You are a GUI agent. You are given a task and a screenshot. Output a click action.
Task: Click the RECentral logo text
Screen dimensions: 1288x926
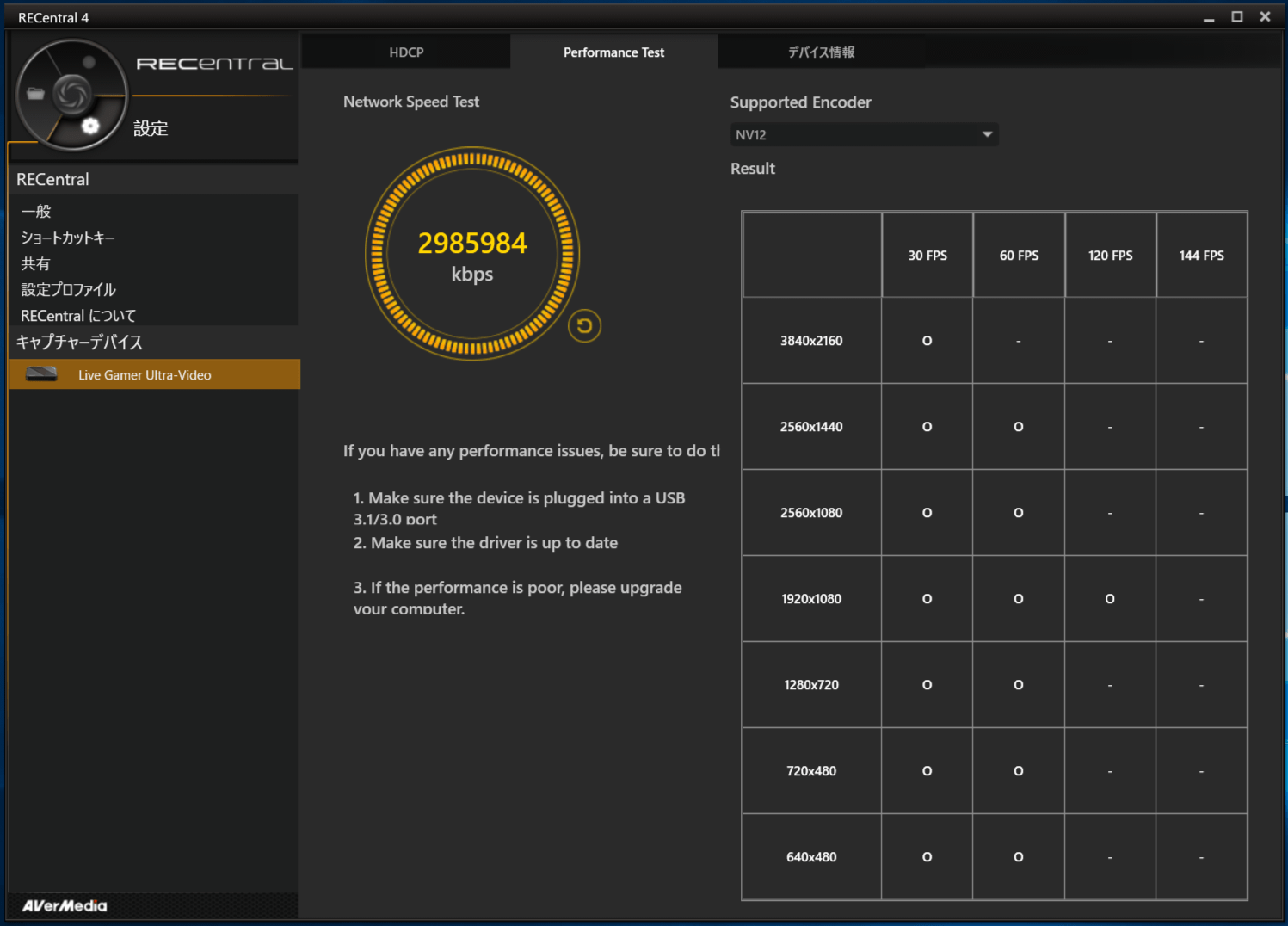tap(215, 64)
